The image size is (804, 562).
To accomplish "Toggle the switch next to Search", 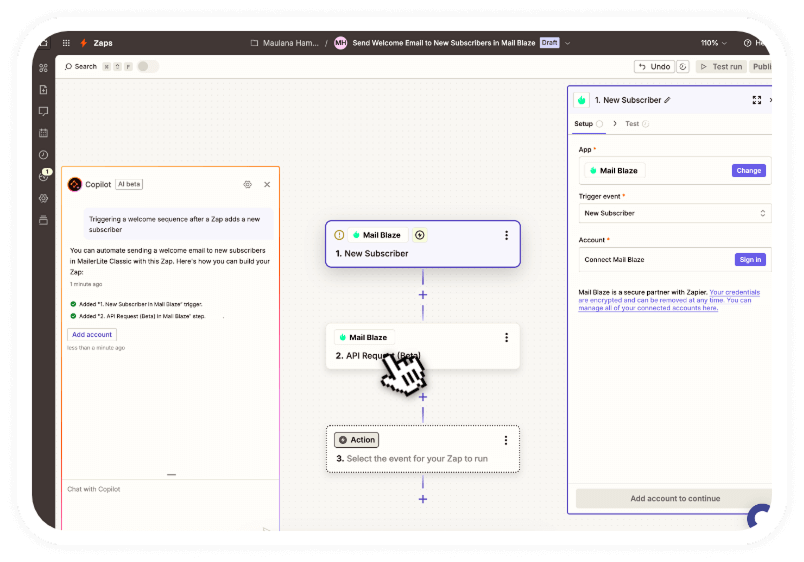I will click(x=147, y=67).
